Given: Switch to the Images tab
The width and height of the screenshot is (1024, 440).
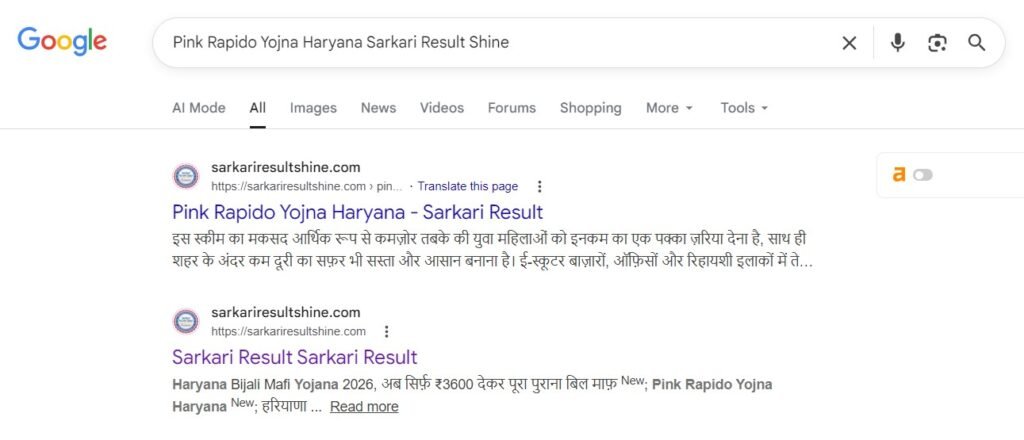Looking at the screenshot, I should [x=313, y=108].
